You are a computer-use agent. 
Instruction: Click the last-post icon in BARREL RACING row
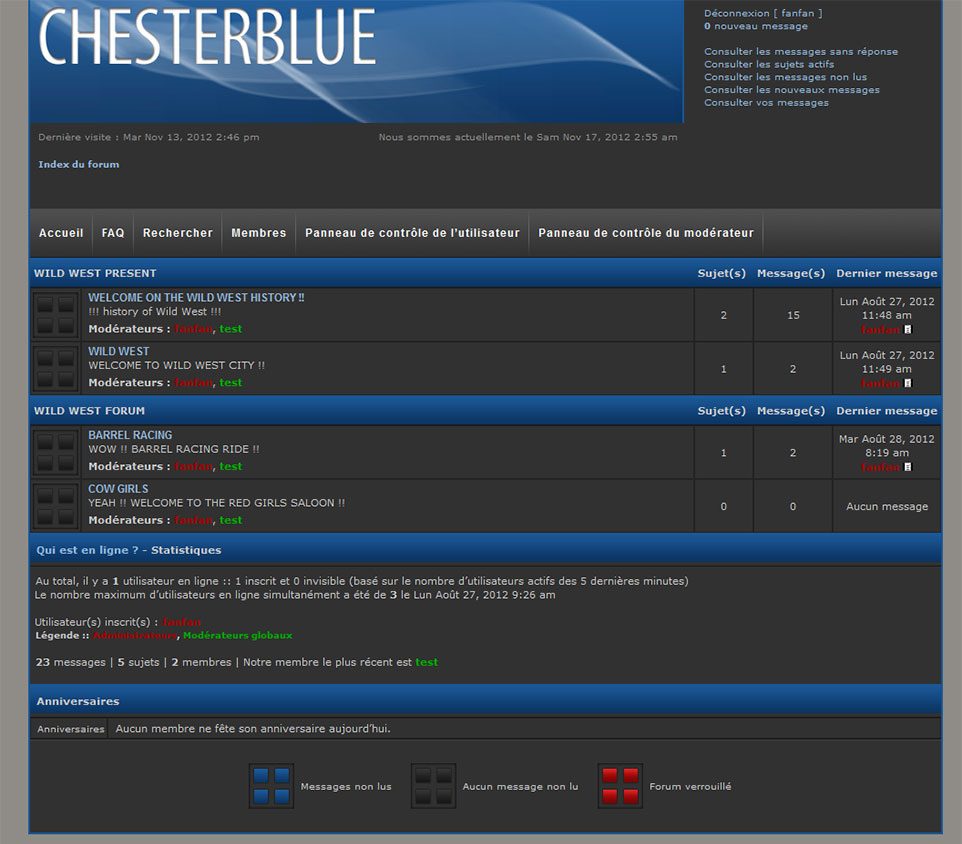click(x=908, y=467)
